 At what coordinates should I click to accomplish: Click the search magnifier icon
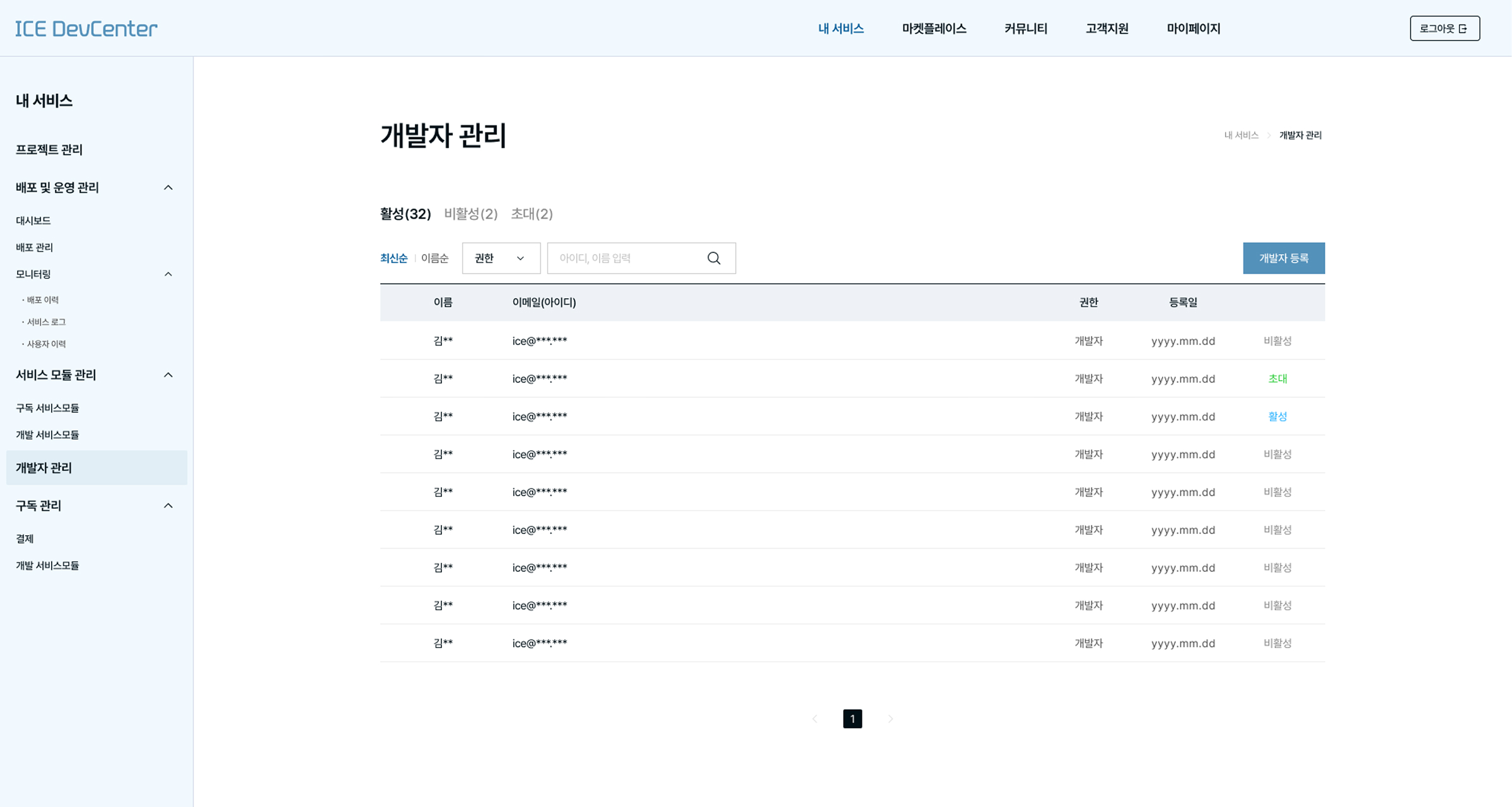[x=713, y=258]
